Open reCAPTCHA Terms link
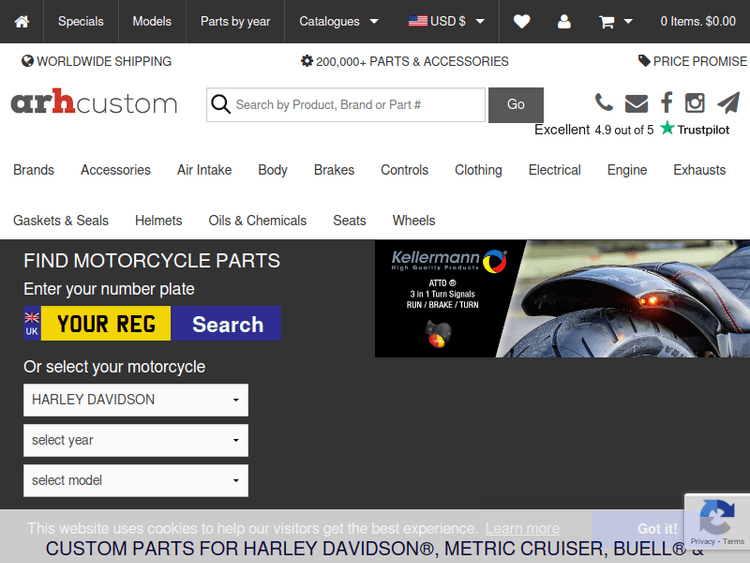The height and width of the screenshot is (563, 750). tap(733, 541)
